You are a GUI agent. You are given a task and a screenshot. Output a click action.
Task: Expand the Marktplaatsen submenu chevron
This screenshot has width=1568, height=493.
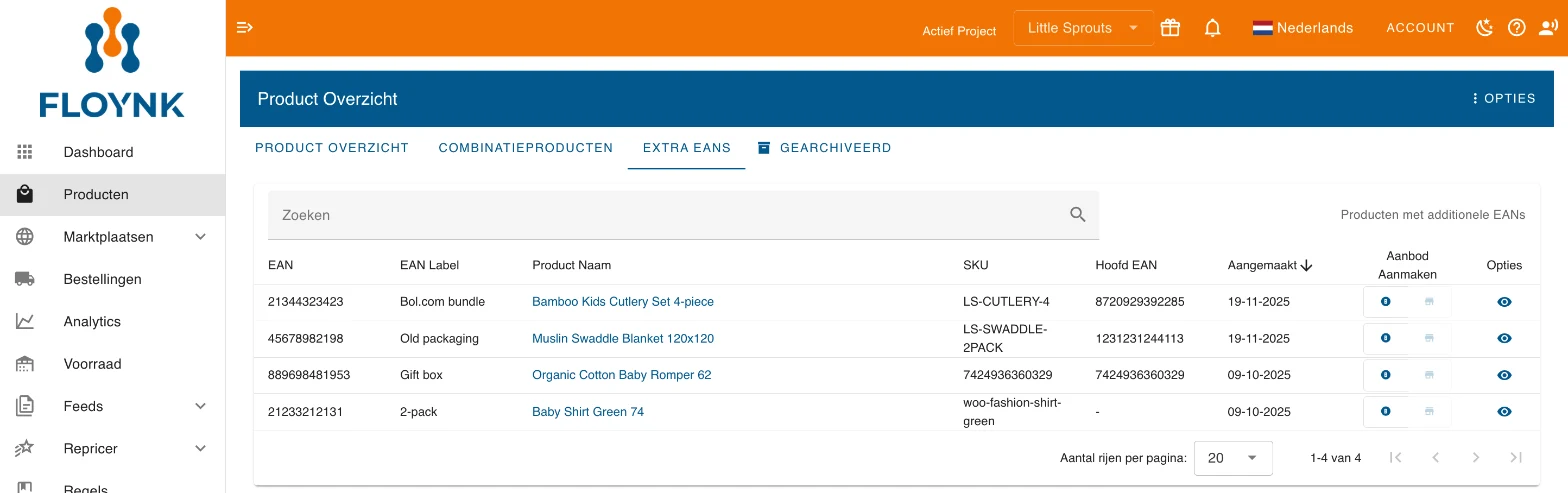[200, 237]
